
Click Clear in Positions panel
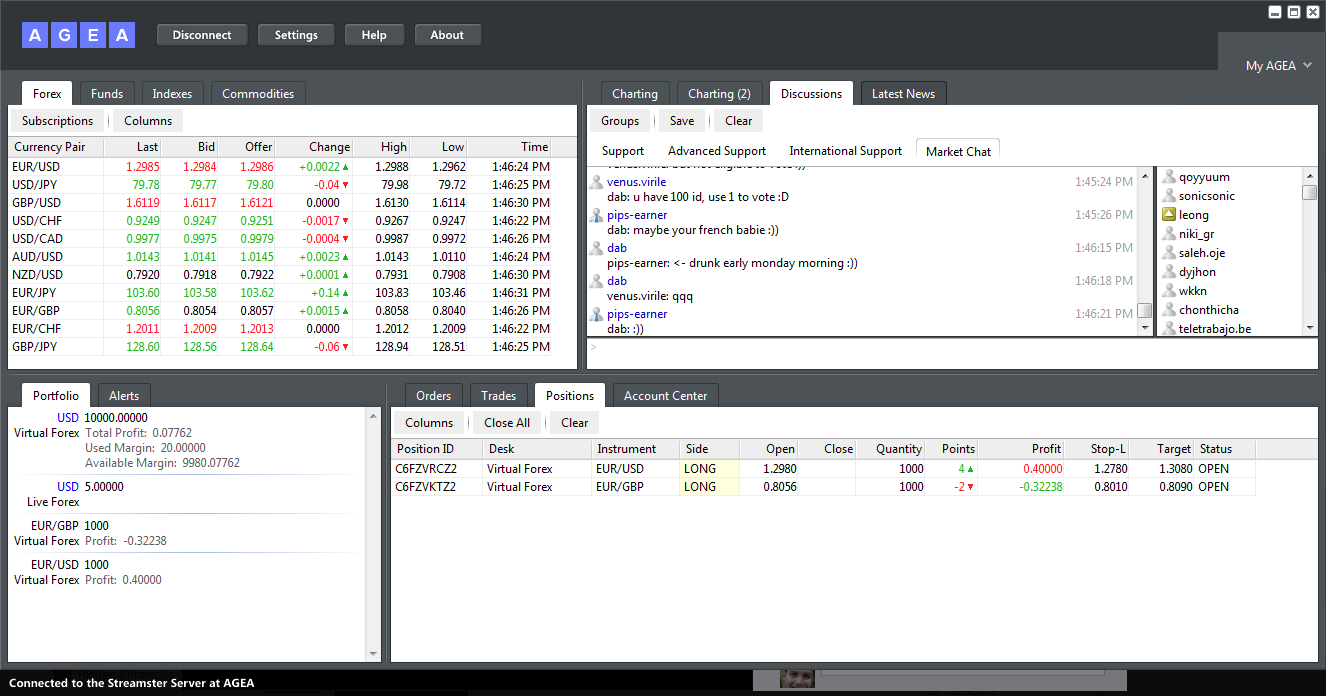pyautogui.click(x=575, y=423)
